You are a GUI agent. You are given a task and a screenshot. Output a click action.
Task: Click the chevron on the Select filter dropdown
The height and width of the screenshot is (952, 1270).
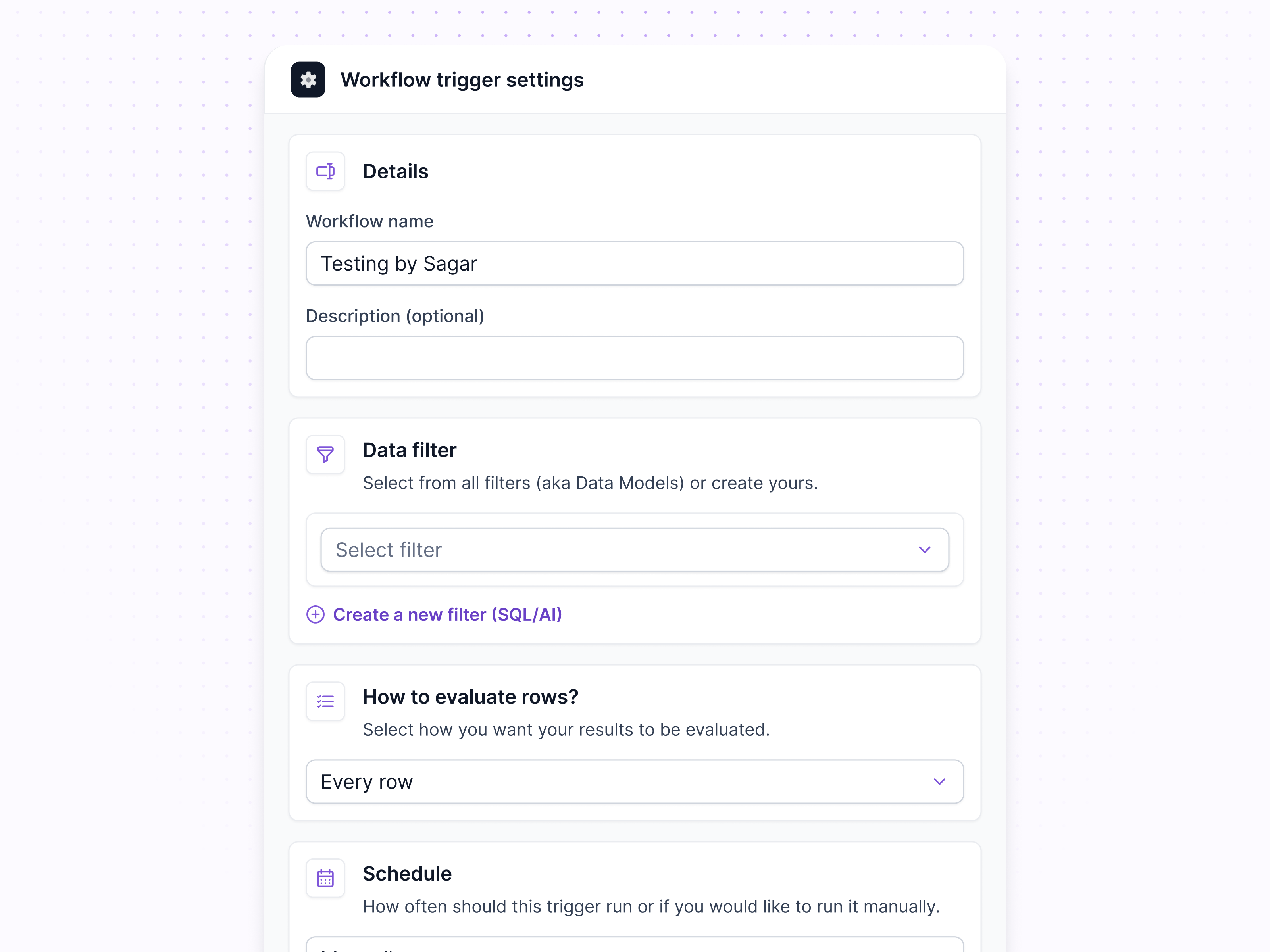(924, 549)
